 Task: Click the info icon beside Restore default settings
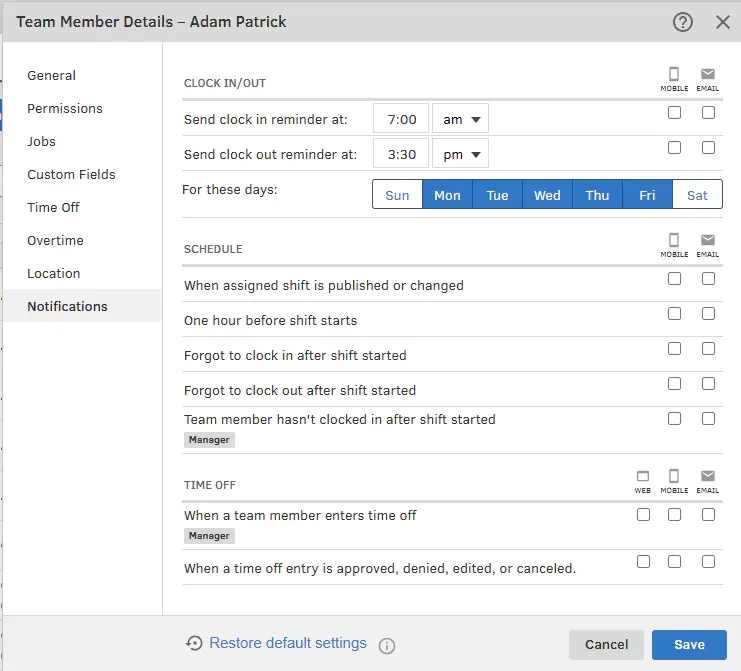pyautogui.click(x=387, y=645)
